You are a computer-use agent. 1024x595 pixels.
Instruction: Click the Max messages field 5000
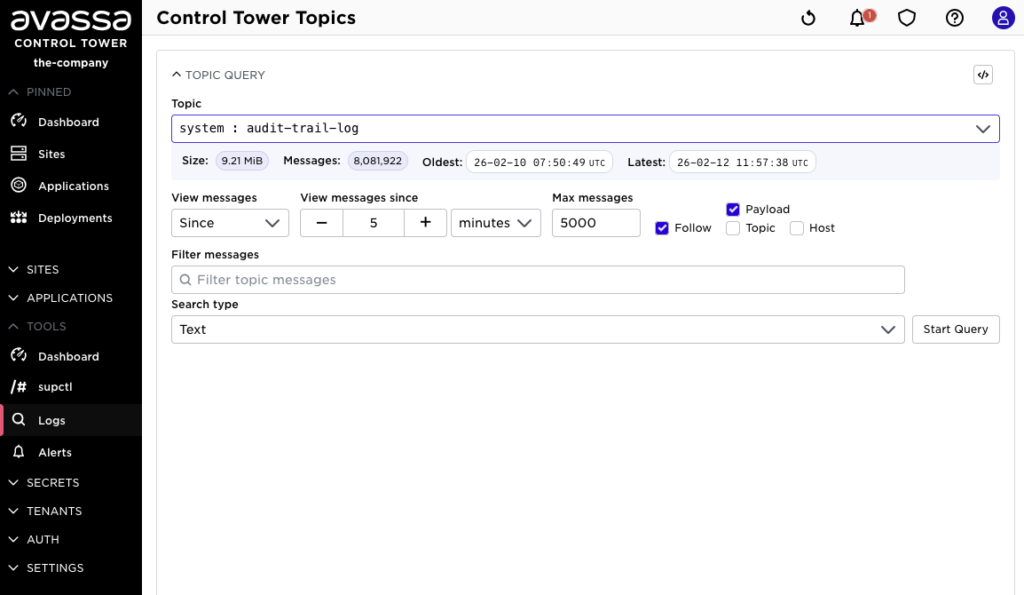click(x=596, y=223)
